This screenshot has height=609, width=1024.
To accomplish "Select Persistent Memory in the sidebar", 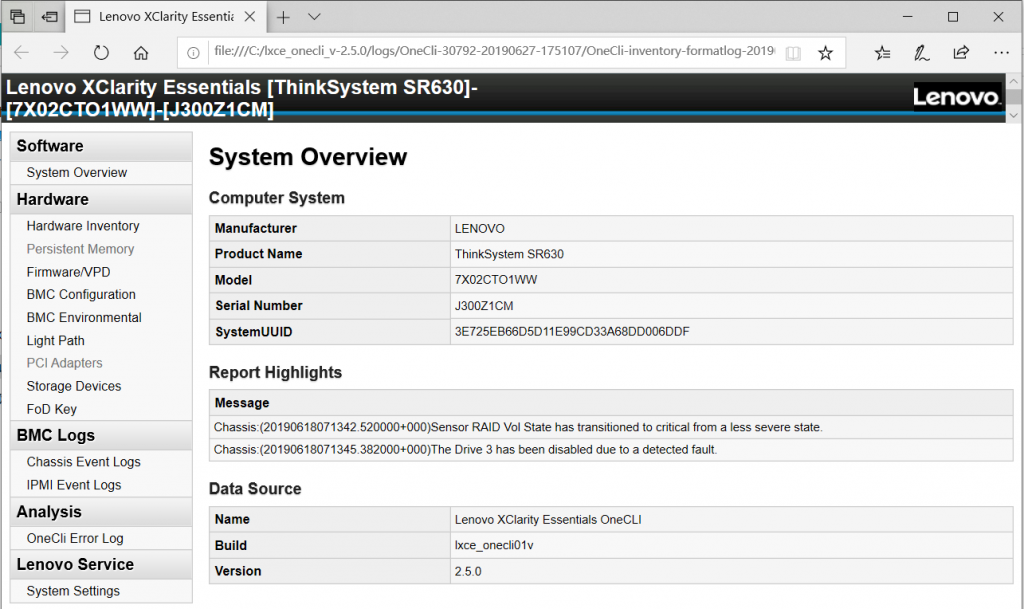I will [x=80, y=249].
